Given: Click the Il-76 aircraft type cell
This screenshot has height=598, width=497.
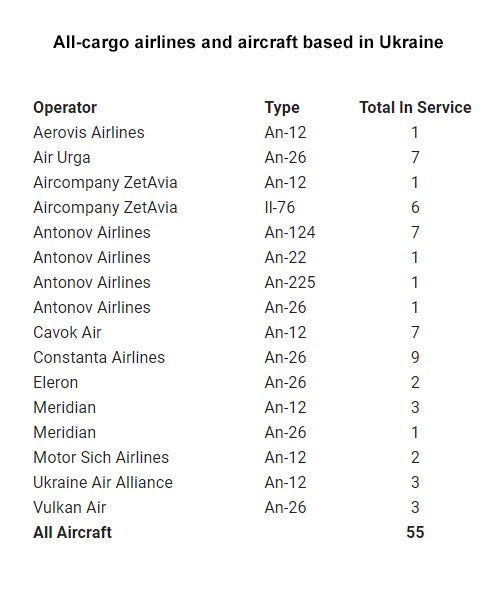Looking at the screenshot, I should tap(280, 207).
